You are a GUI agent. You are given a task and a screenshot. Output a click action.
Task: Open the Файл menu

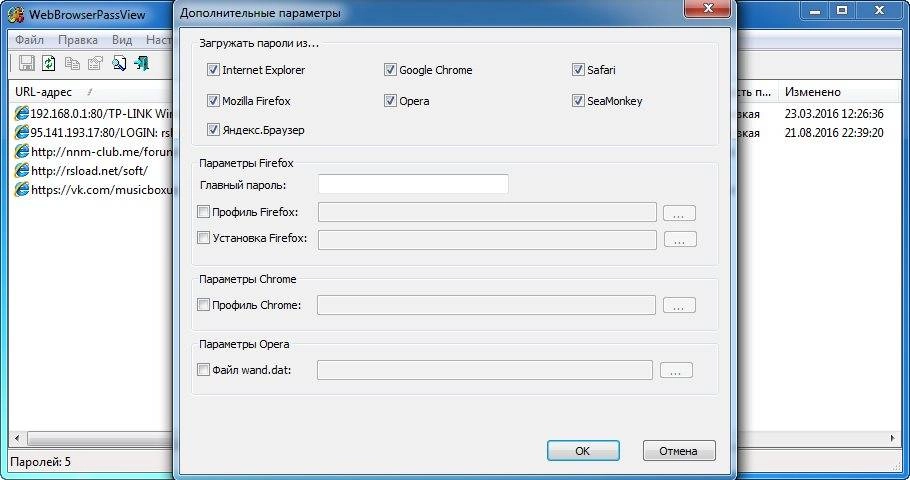point(30,40)
